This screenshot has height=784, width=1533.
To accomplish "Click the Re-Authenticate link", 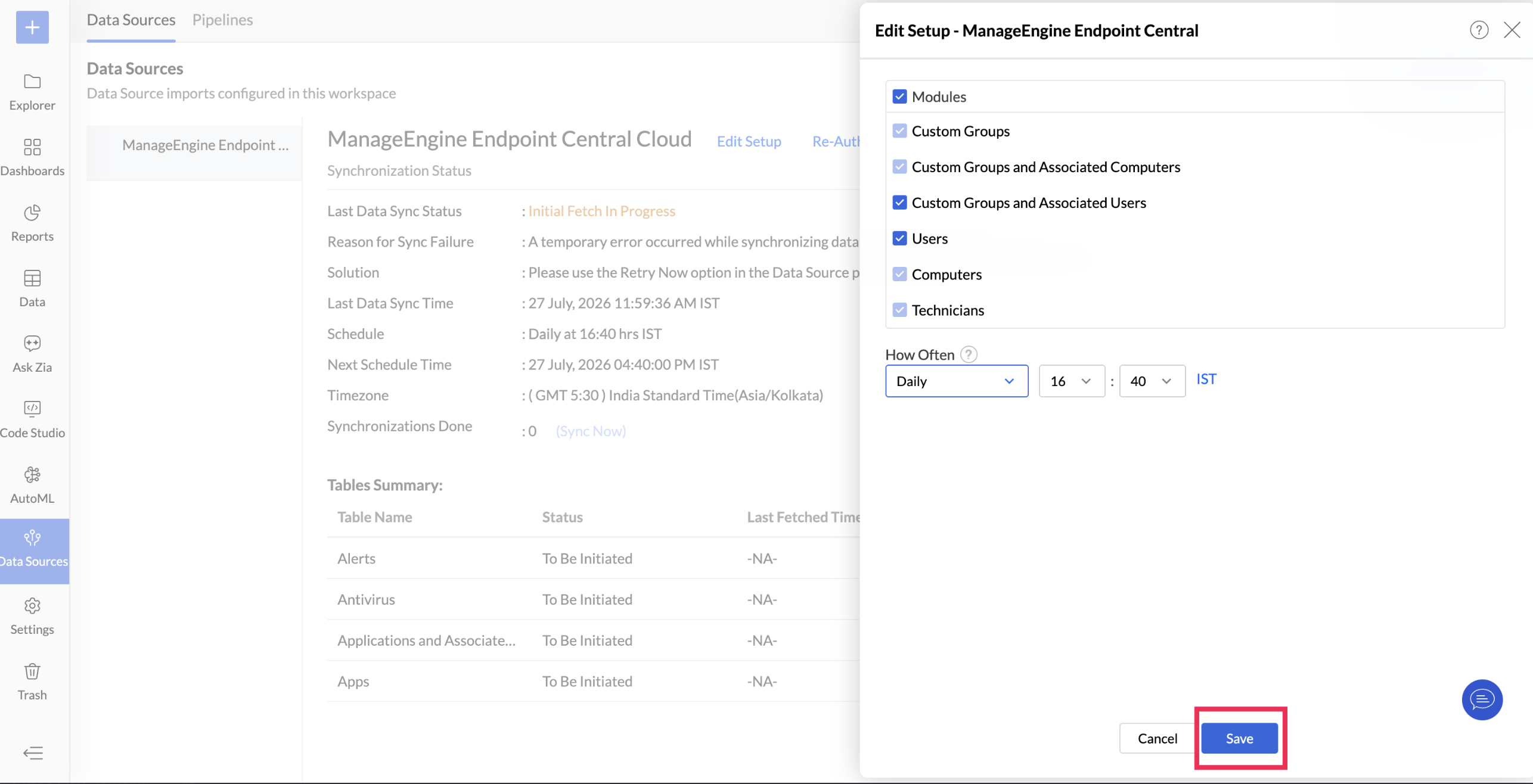I will tap(836, 141).
